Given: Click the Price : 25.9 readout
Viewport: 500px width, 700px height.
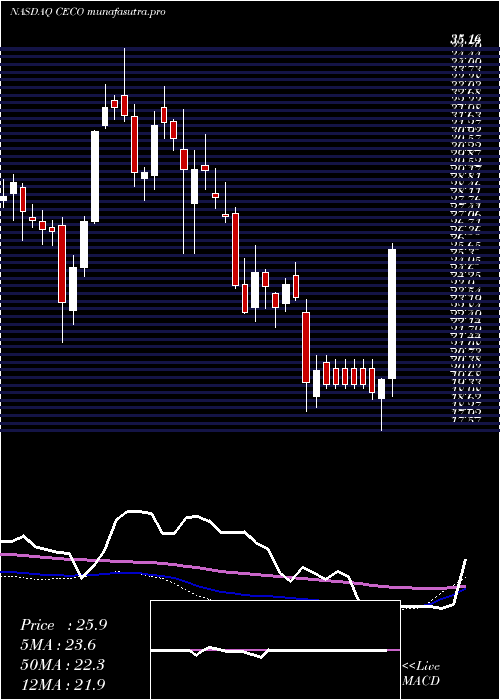Looking at the screenshot, I should 63,625.
